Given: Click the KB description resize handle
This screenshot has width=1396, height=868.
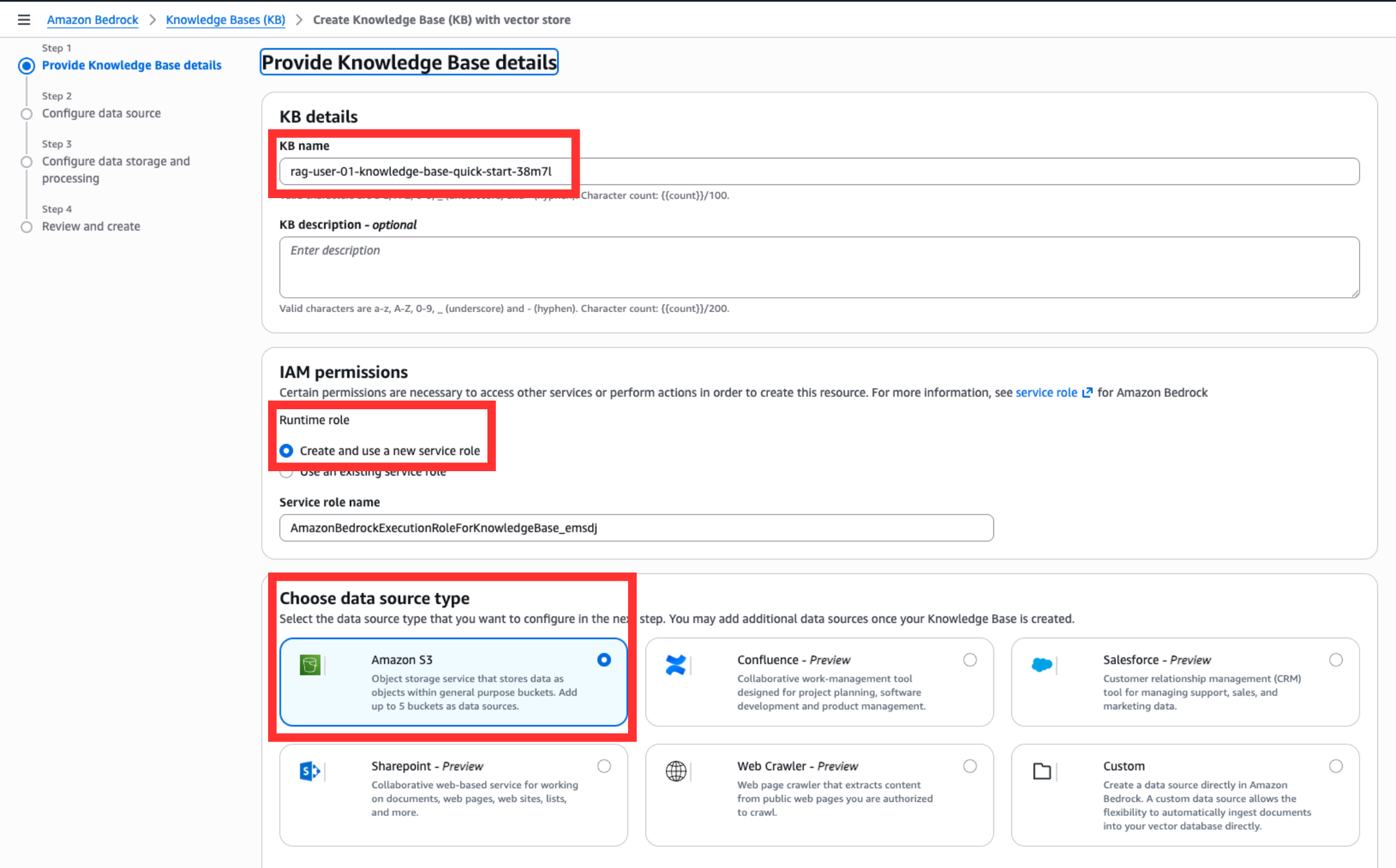Looking at the screenshot, I should coord(1355,293).
